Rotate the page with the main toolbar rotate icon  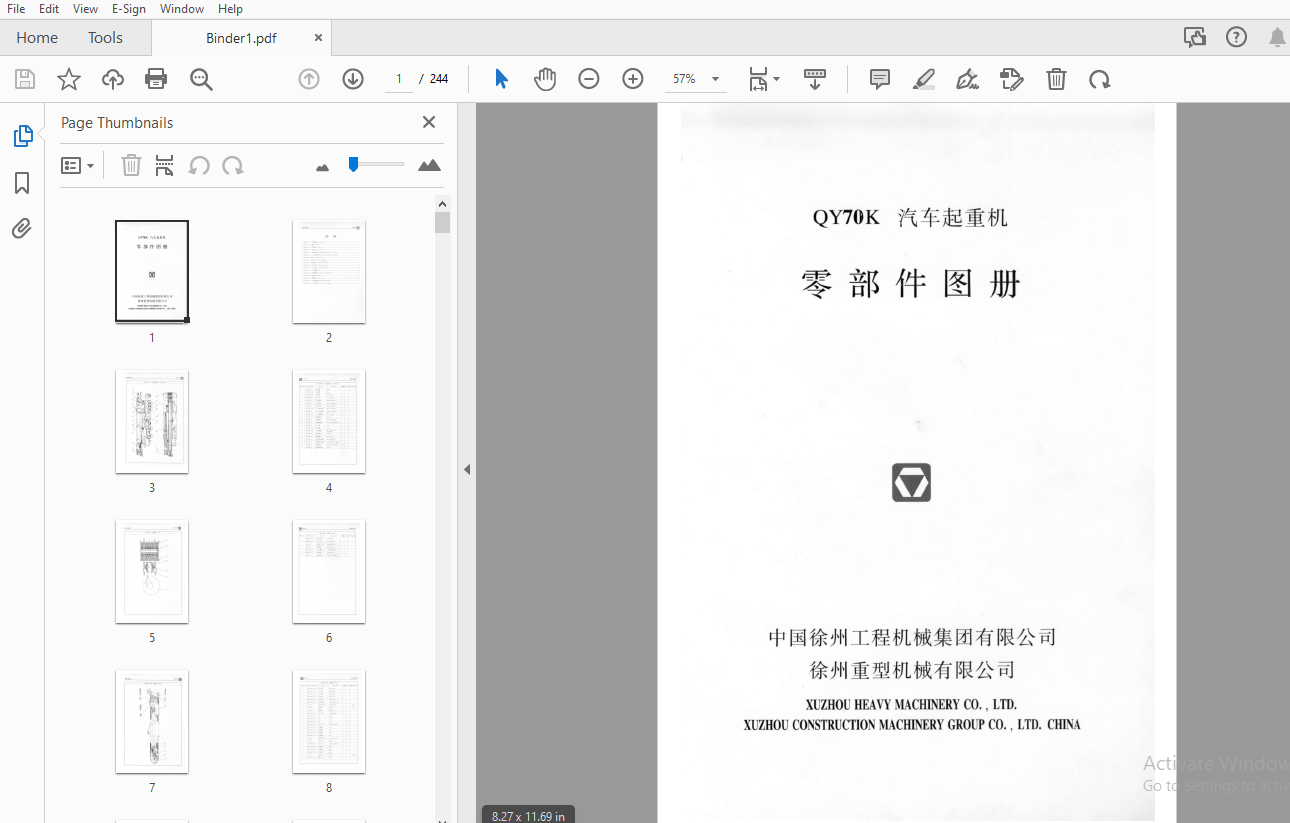pyautogui.click(x=1100, y=79)
